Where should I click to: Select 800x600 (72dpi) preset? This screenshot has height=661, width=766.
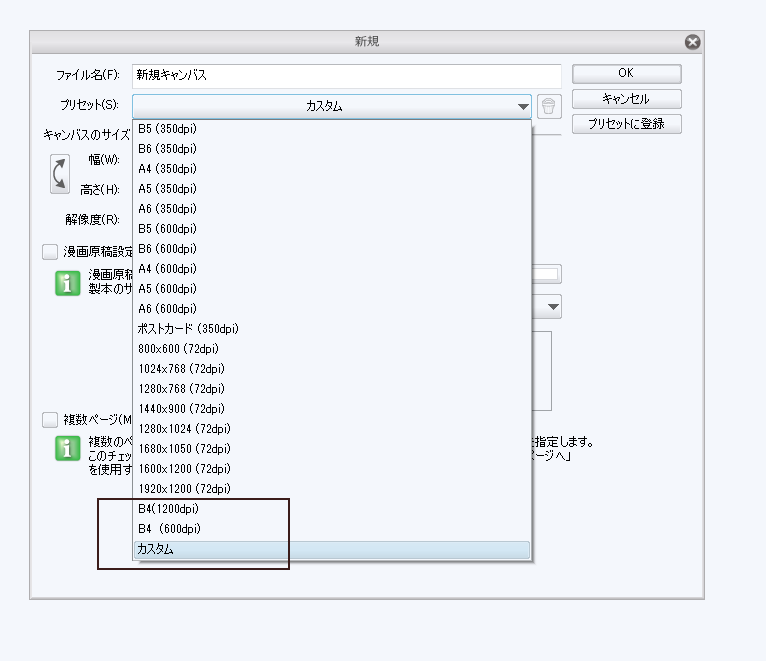point(332,349)
